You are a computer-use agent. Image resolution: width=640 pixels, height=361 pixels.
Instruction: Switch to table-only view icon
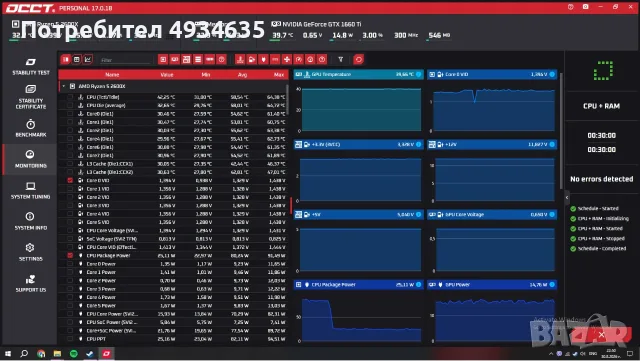76,60
